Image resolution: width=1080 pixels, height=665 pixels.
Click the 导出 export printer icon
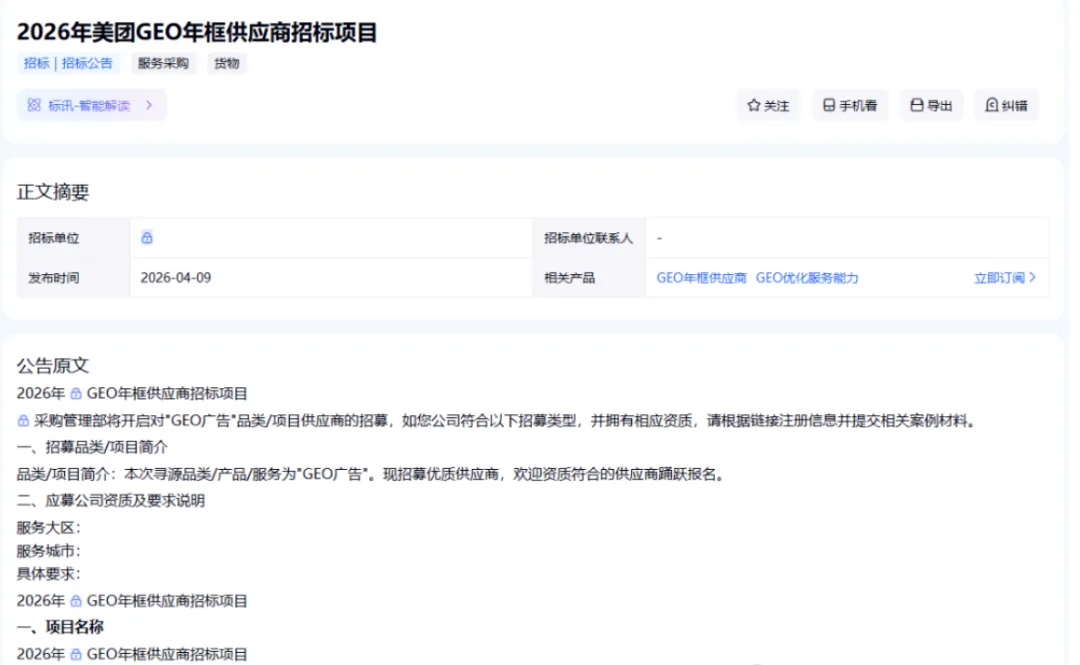coord(917,105)
